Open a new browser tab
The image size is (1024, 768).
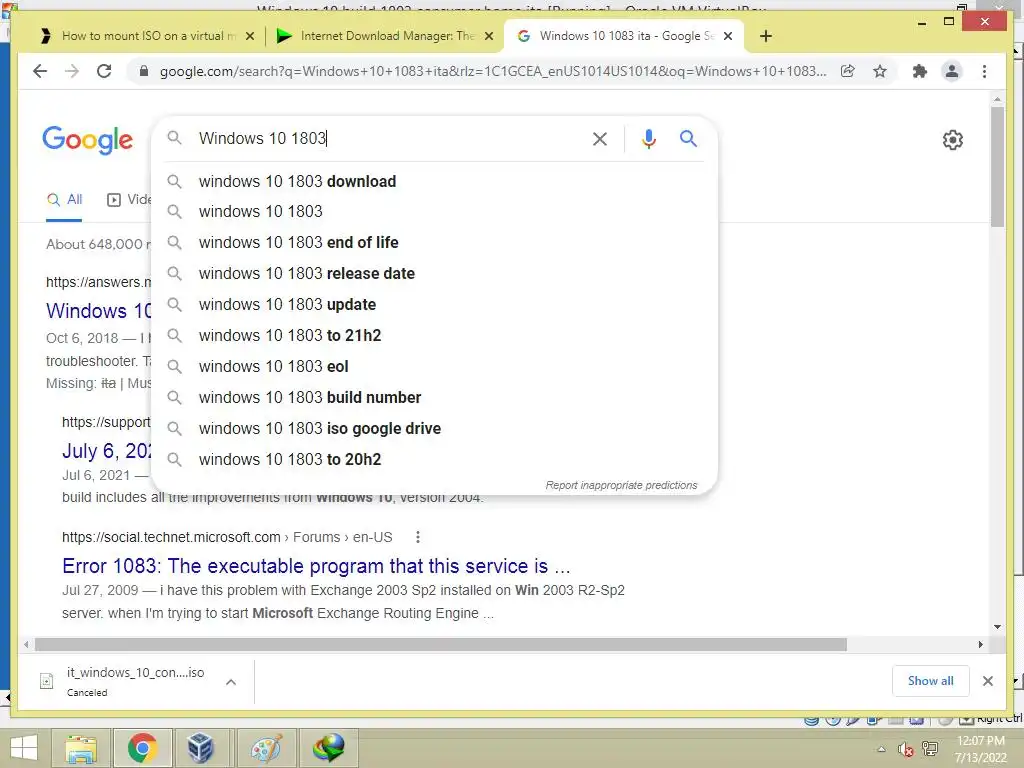click(766, 36)
